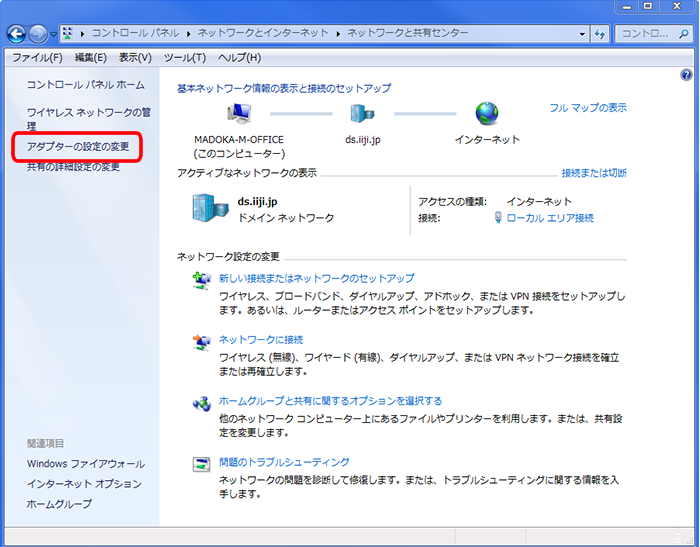Click the troubleshooting icon at bottom

(201, 464)
